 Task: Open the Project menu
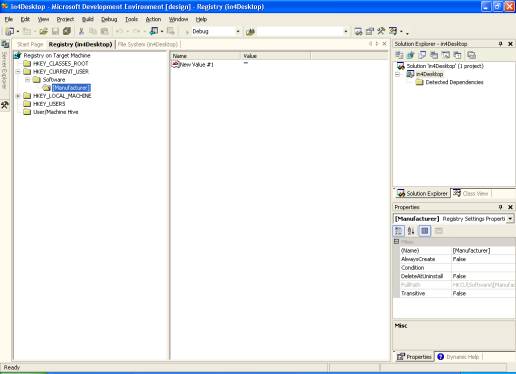pyautogui.click(x=65, y=19)
